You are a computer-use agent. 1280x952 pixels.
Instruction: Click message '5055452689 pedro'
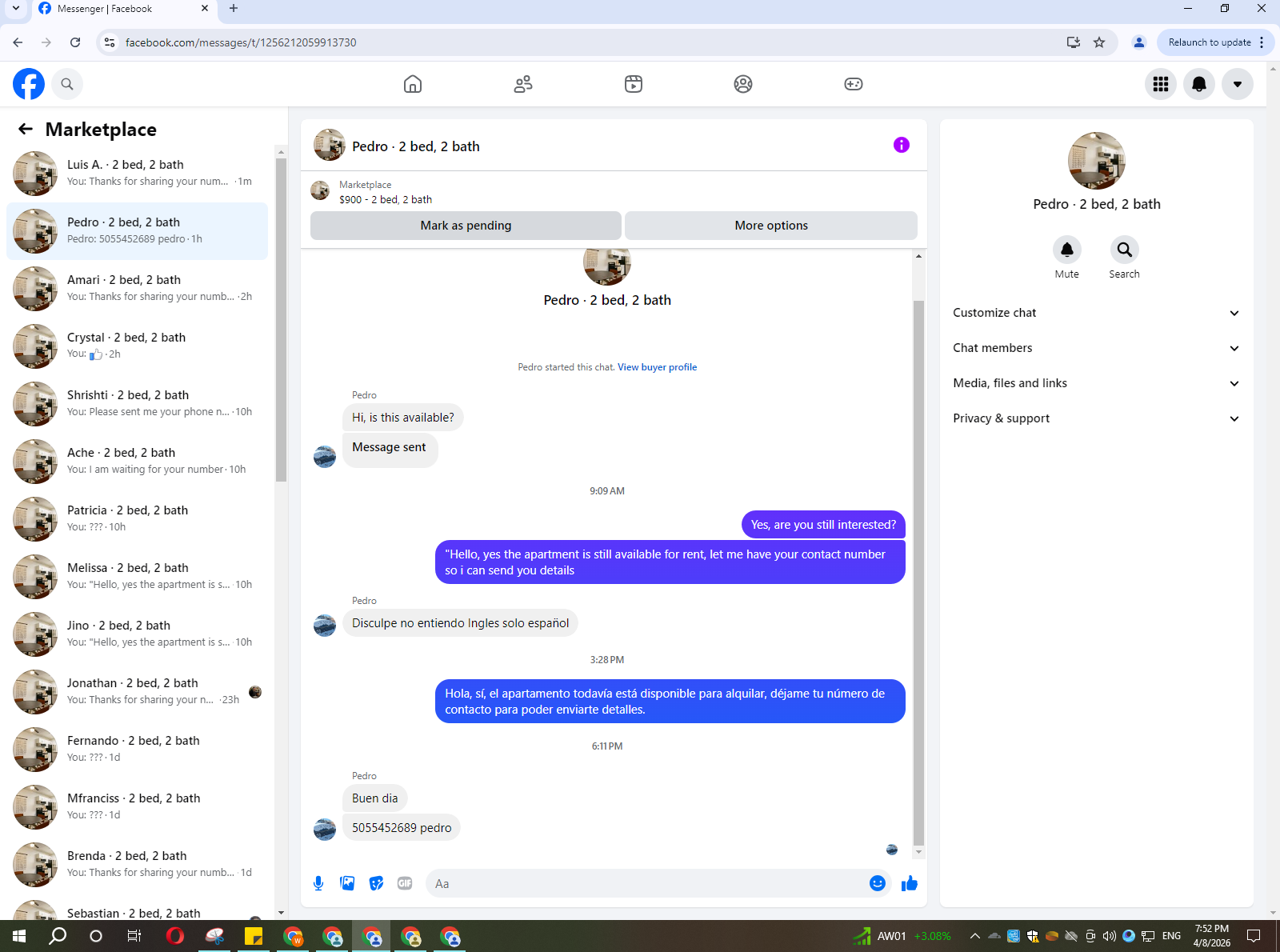[402, 828]
